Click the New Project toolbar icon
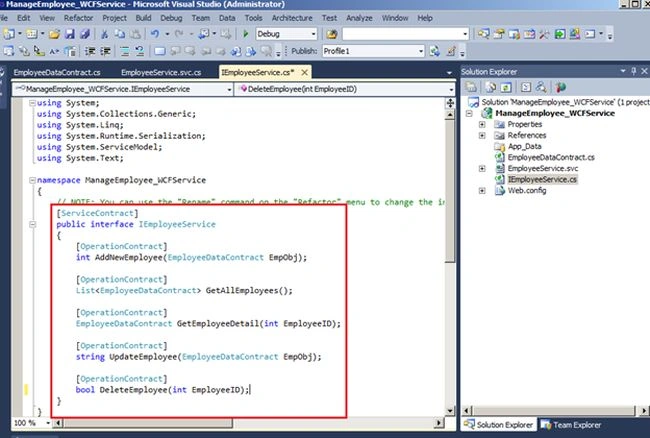Image resolution: width=650 pixels, height=438 pixels. (x=8, y=34)
